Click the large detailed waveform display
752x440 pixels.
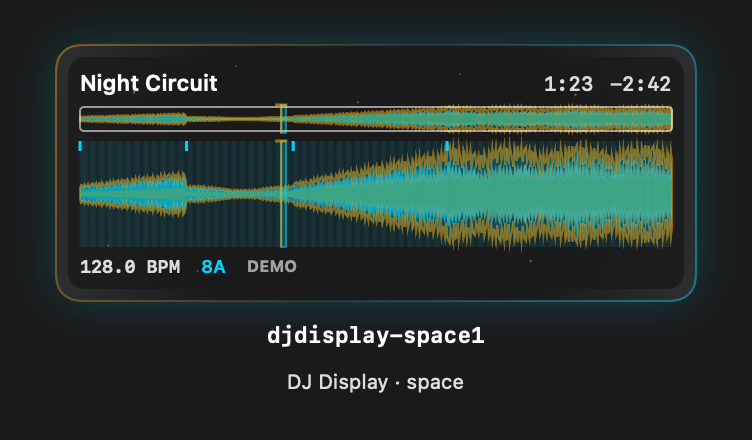tap(376, 194)
